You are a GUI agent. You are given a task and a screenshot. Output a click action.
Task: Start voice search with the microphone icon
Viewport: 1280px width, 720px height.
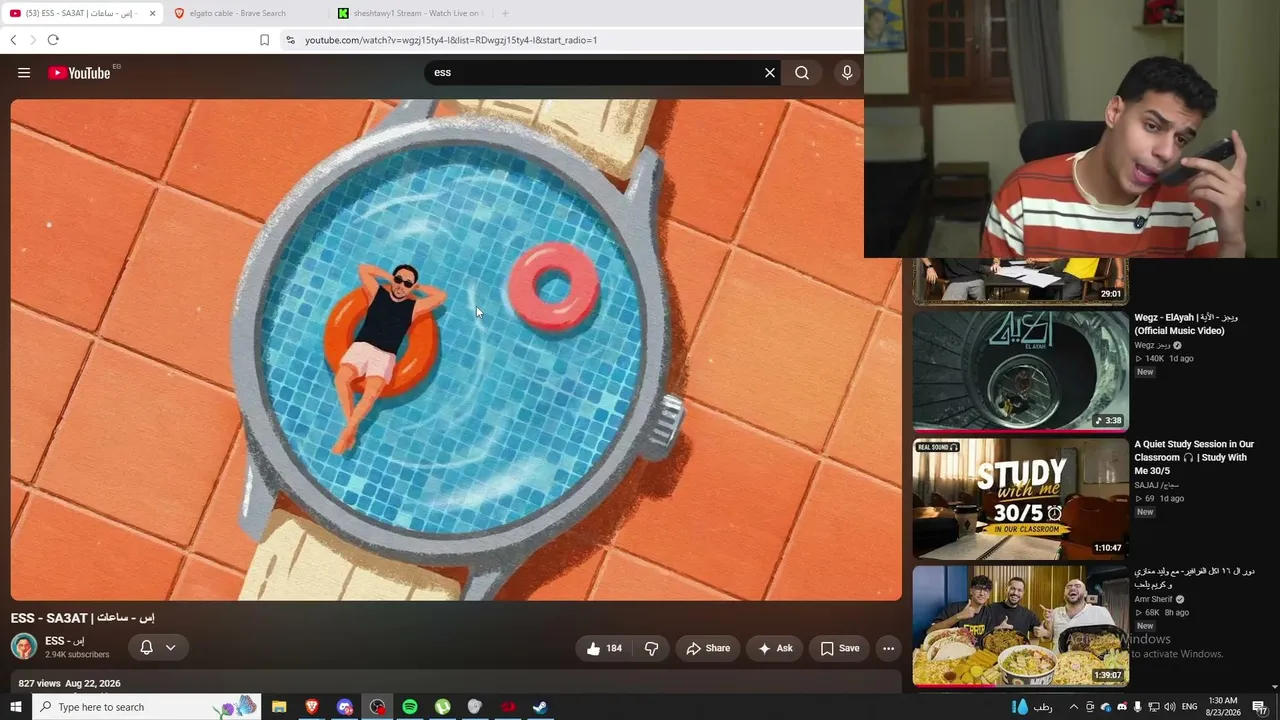point(847,73)
